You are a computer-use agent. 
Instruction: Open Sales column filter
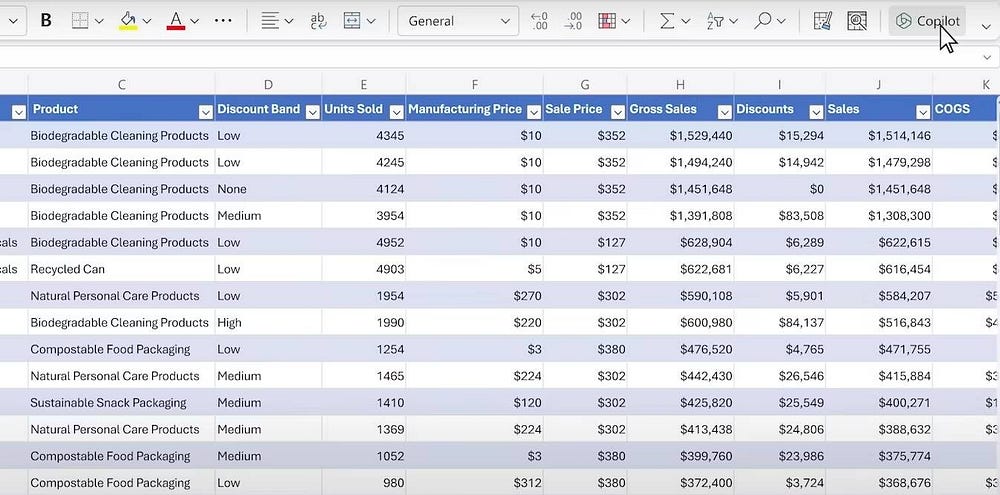point(923,112)
